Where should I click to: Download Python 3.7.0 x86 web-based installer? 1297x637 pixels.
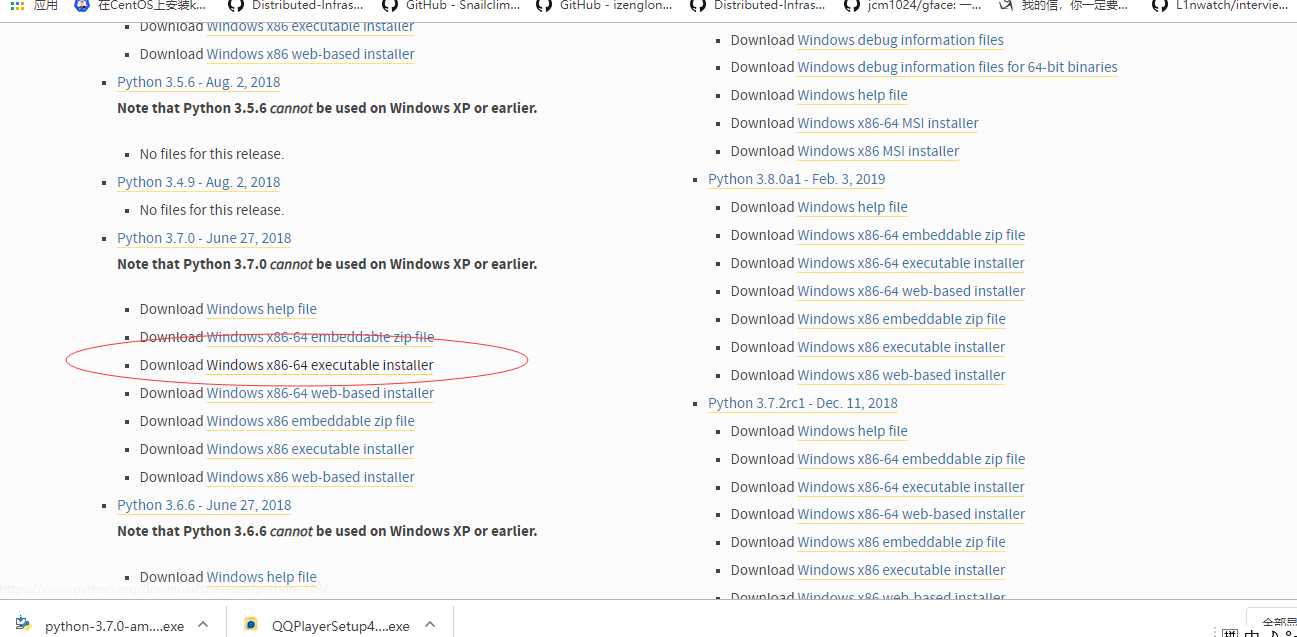pos(311,477)
